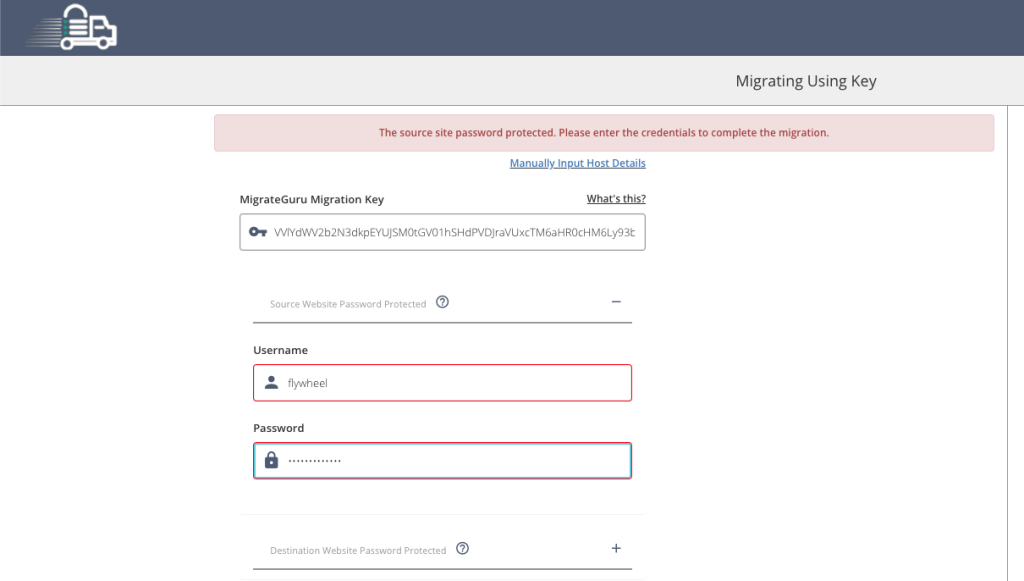Image resolution: width=1024 pixels, height=581 pixels.
Task: Click the source site password protected alert
Action: click(604, 133)
